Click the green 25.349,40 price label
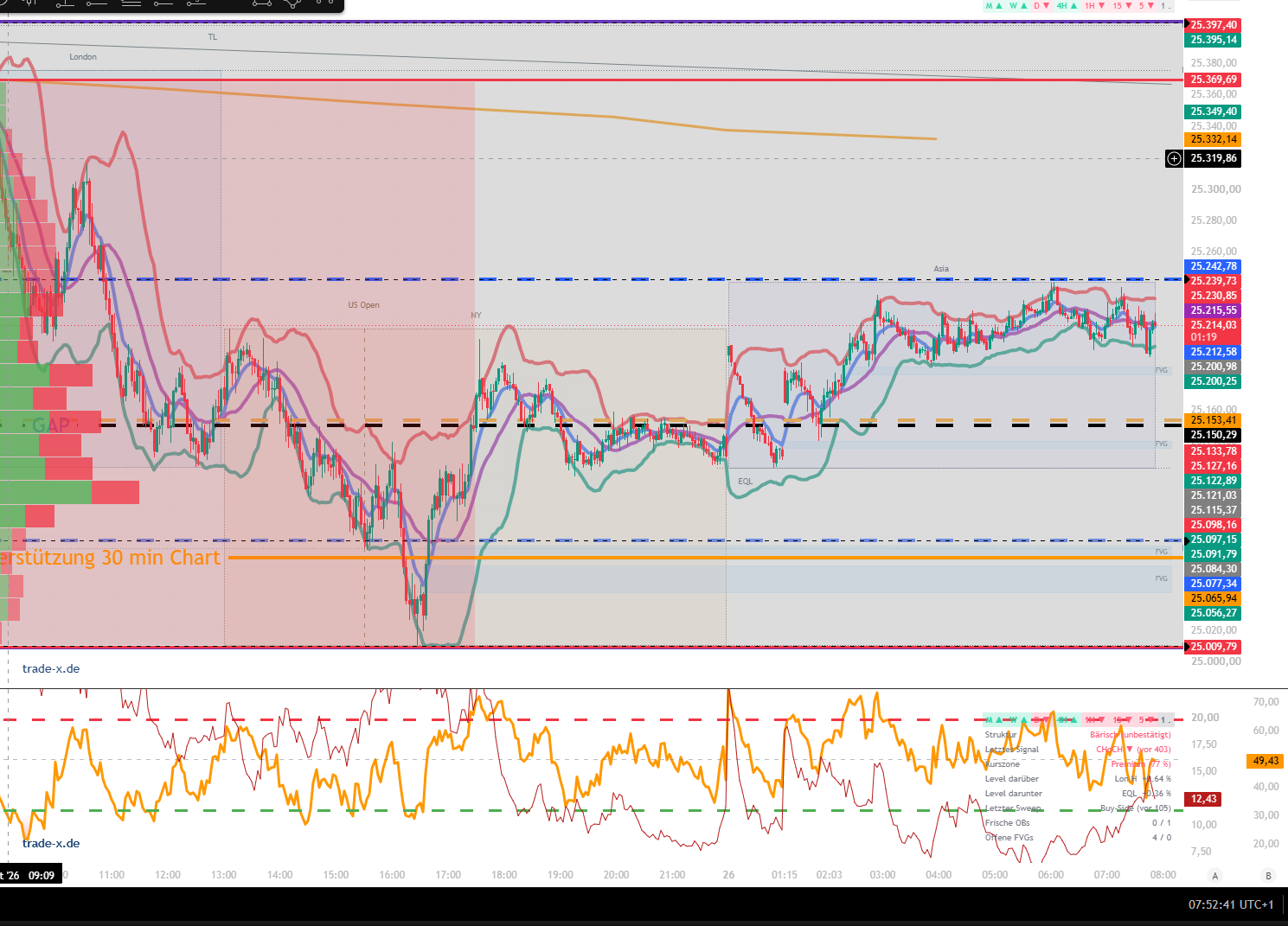The width and height of the screenshot is (1288, 926). pyautogui.click(x=1213, y=112)
